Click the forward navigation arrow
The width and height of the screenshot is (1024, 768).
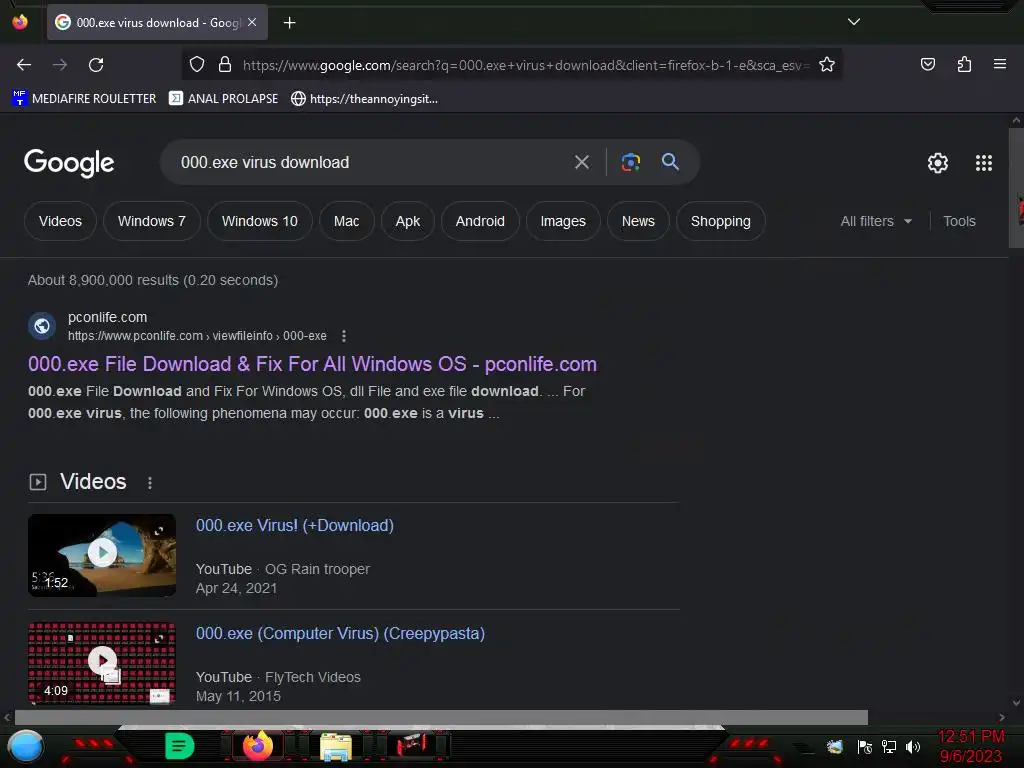[x=60, y=65]
